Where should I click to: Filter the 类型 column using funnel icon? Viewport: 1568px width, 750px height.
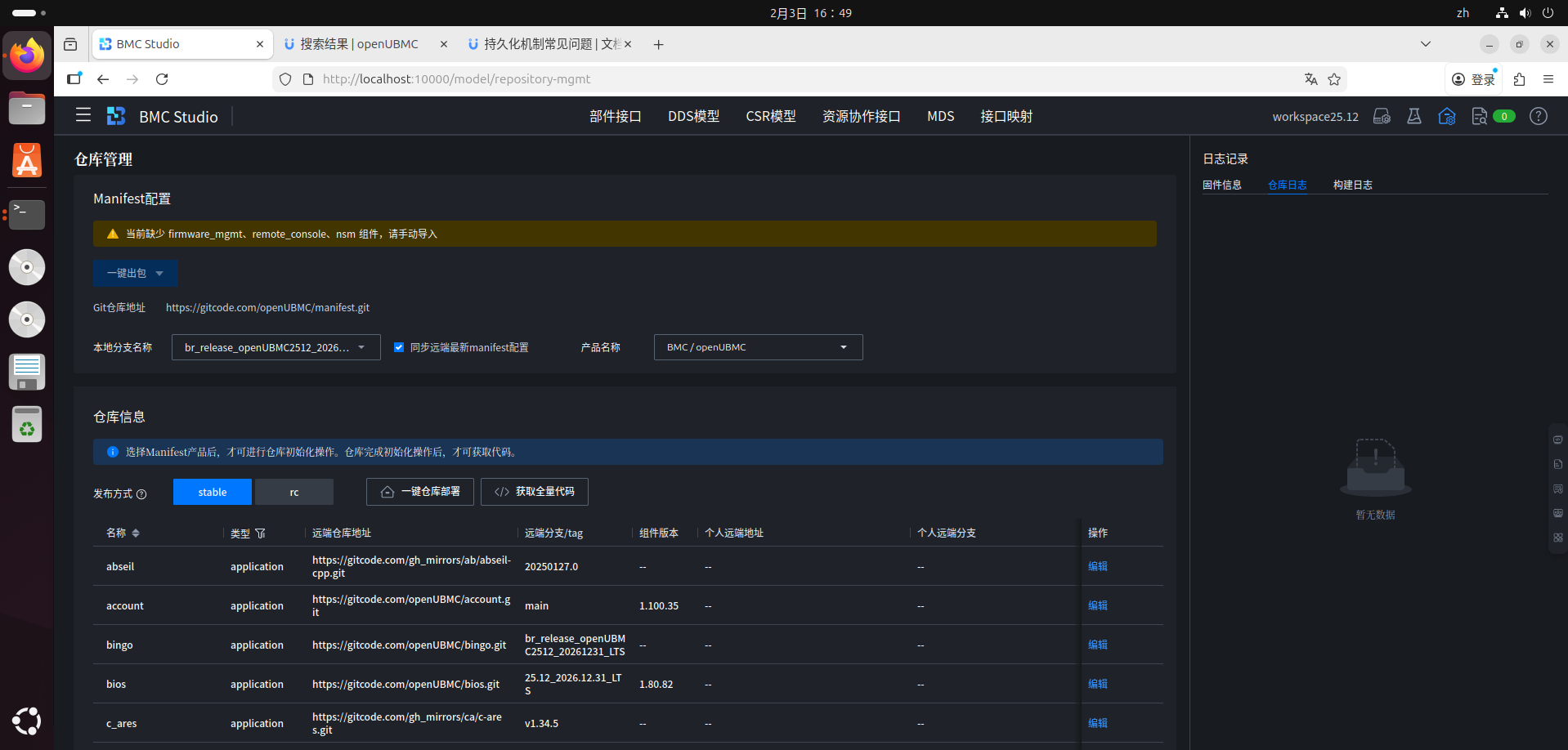pos(261,533)
